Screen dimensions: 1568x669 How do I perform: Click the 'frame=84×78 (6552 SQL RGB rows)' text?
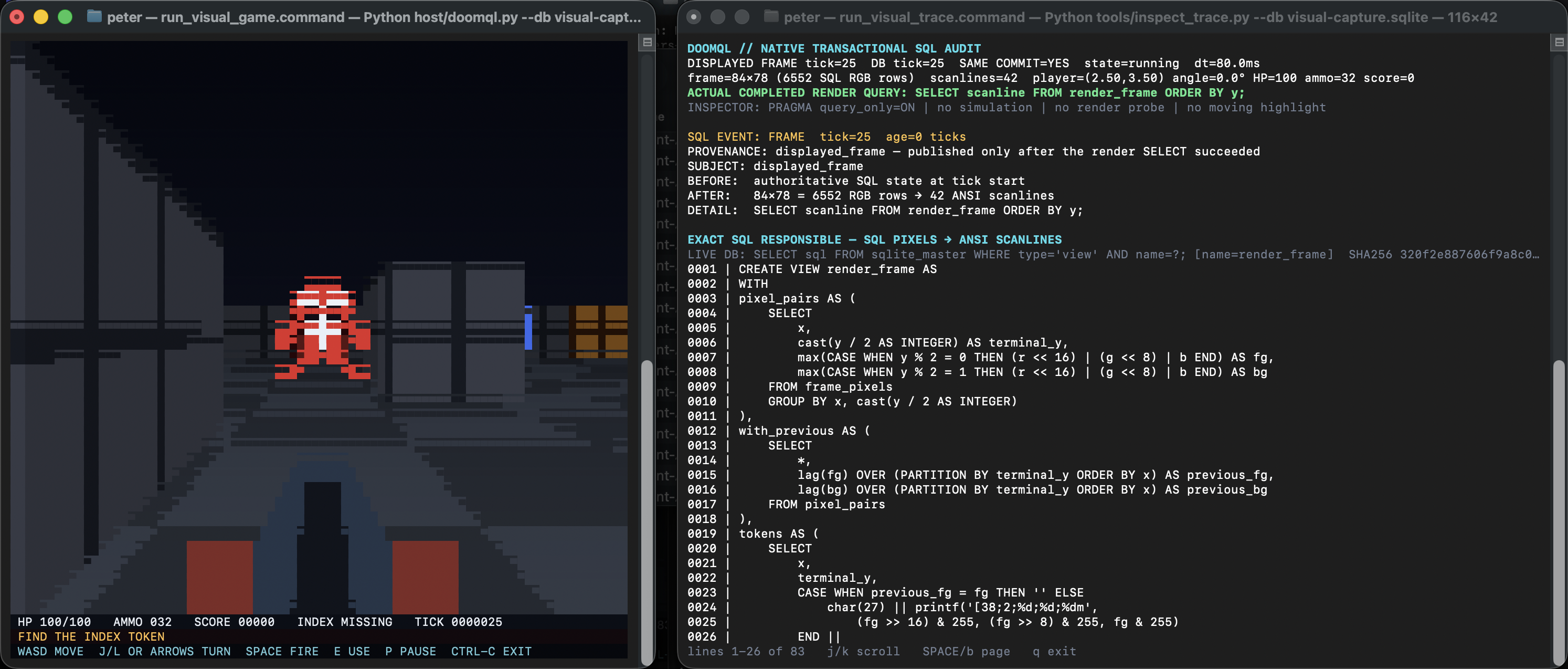pos(801,78)
